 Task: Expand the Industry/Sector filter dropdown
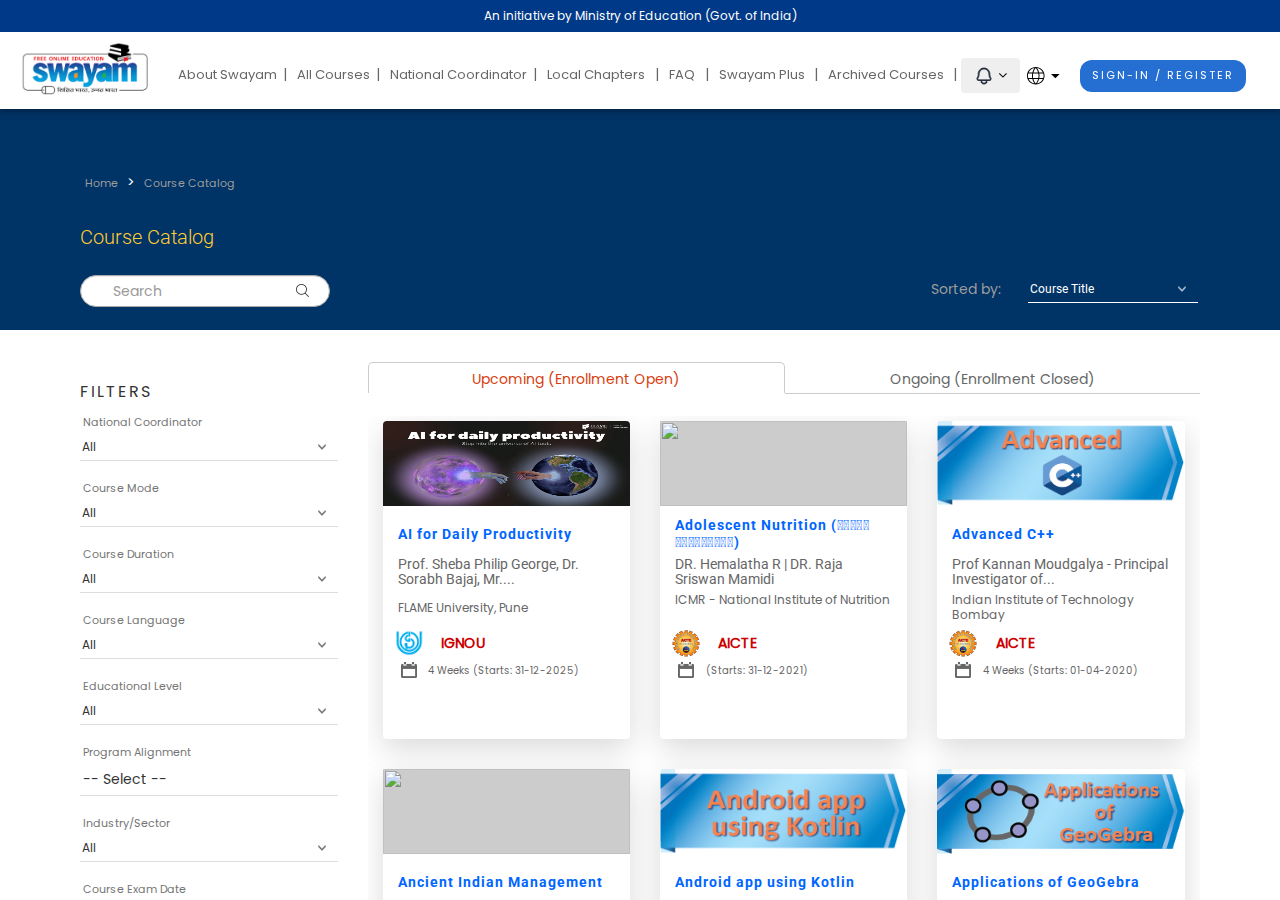209,848
